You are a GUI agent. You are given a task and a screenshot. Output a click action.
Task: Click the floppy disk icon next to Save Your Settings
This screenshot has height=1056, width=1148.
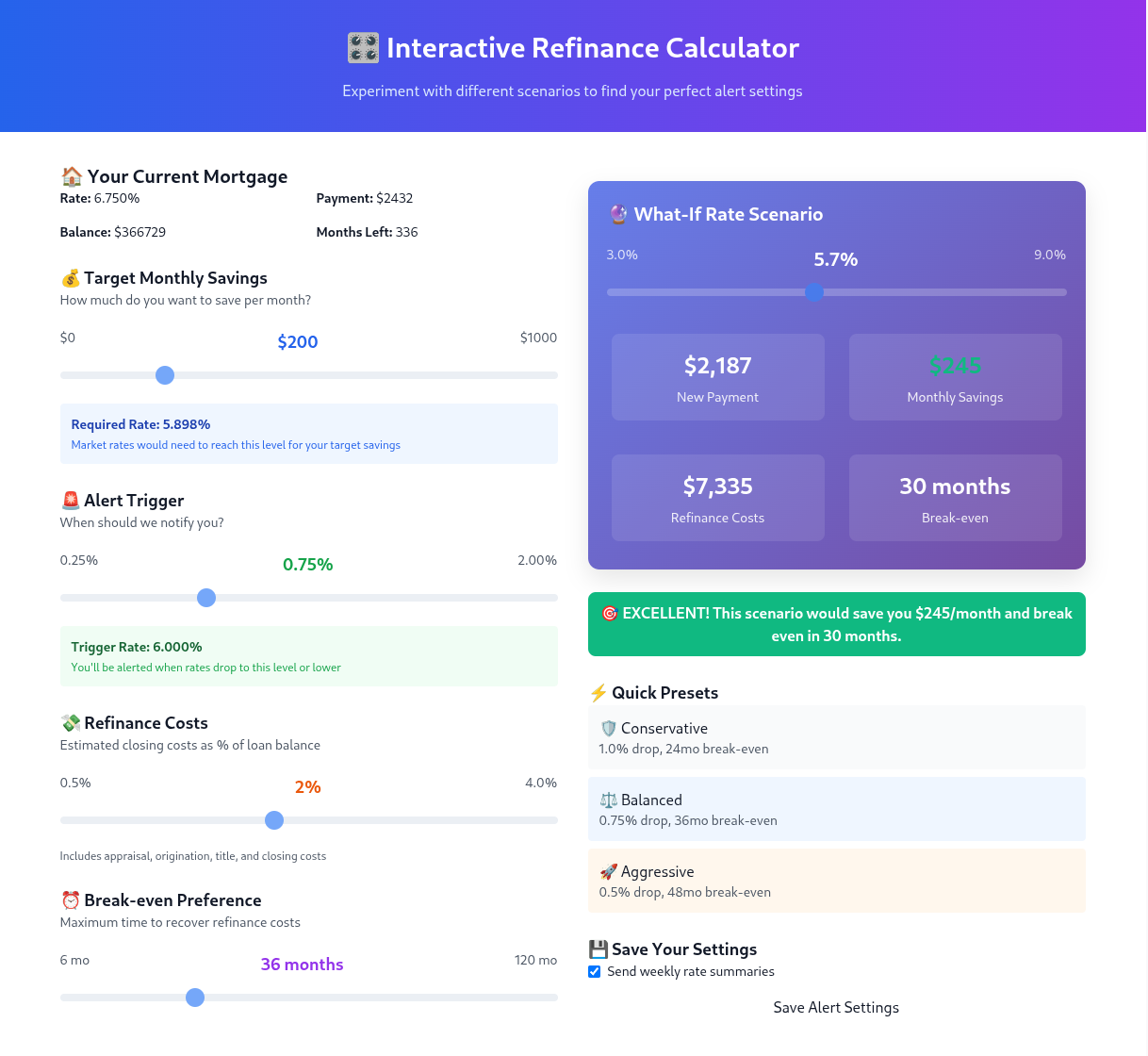(x=597, y=949)
